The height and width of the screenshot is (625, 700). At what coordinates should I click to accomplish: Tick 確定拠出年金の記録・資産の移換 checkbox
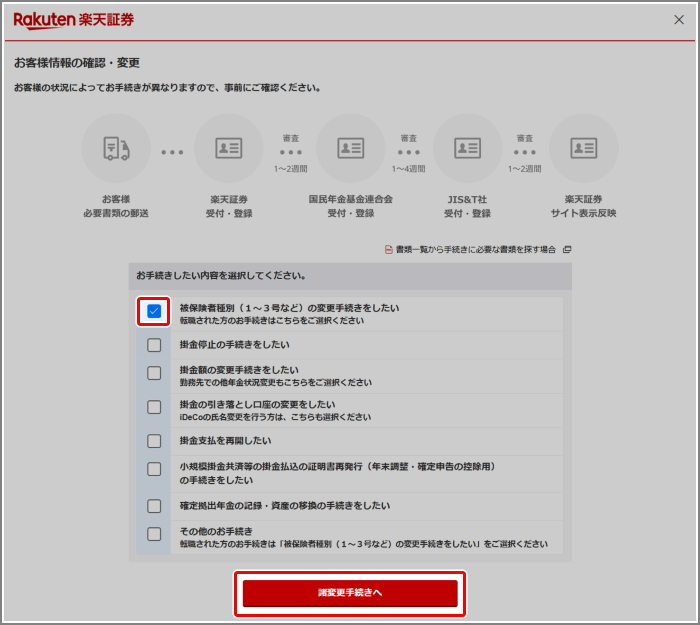pos(154,506)
